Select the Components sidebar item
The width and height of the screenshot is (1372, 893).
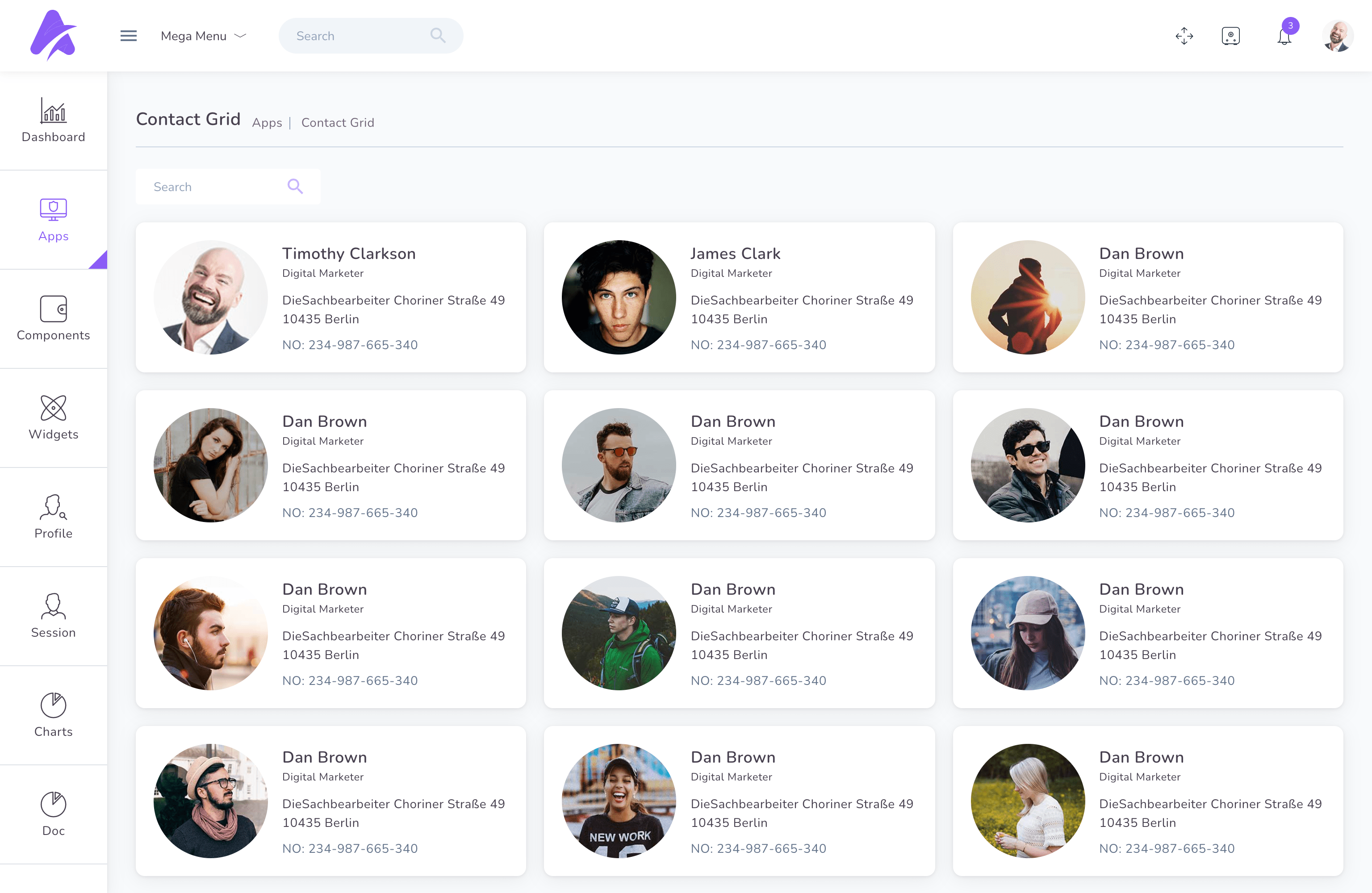tap(53, 318)
